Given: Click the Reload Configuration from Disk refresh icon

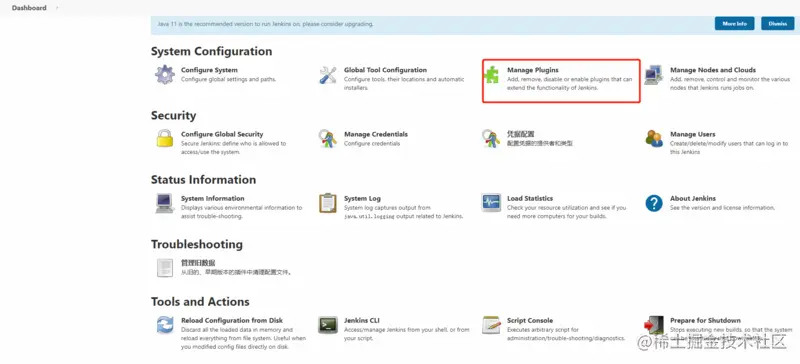Looking at the screenshot, I should [165, 325].
